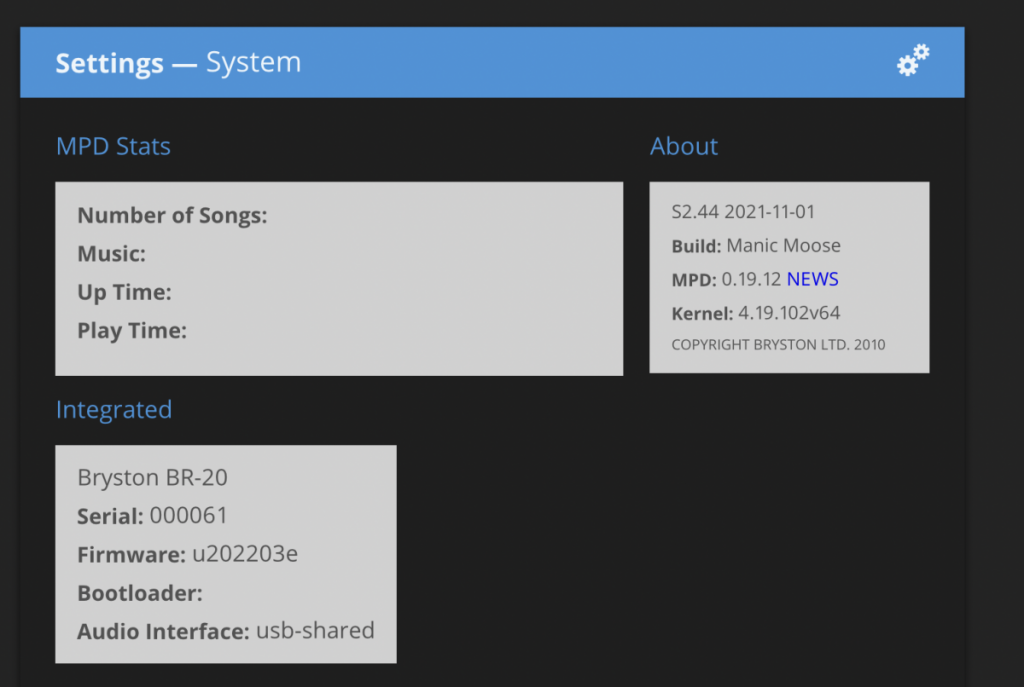Click the Audio Interface usb-shared line
This screenshot has height=687, width=1024.
[x=226, y=631]
